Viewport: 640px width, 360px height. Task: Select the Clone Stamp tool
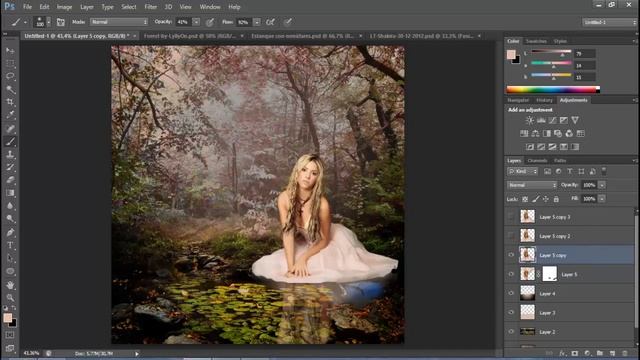click(10, 154)
